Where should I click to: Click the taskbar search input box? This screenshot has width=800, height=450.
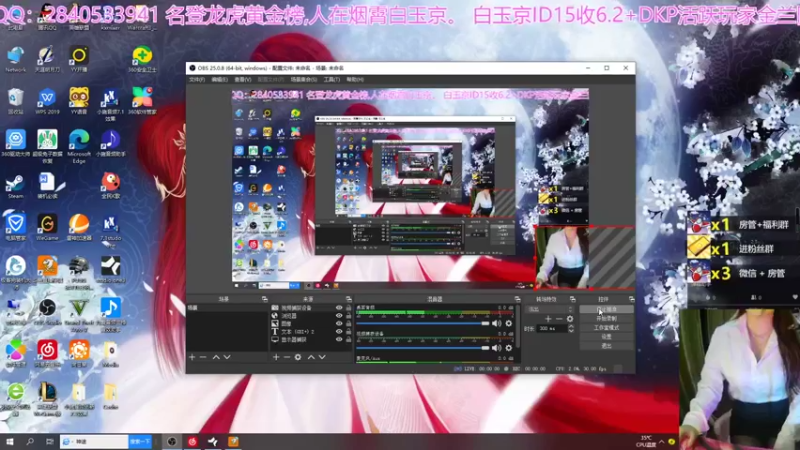[x=94, y=441]
